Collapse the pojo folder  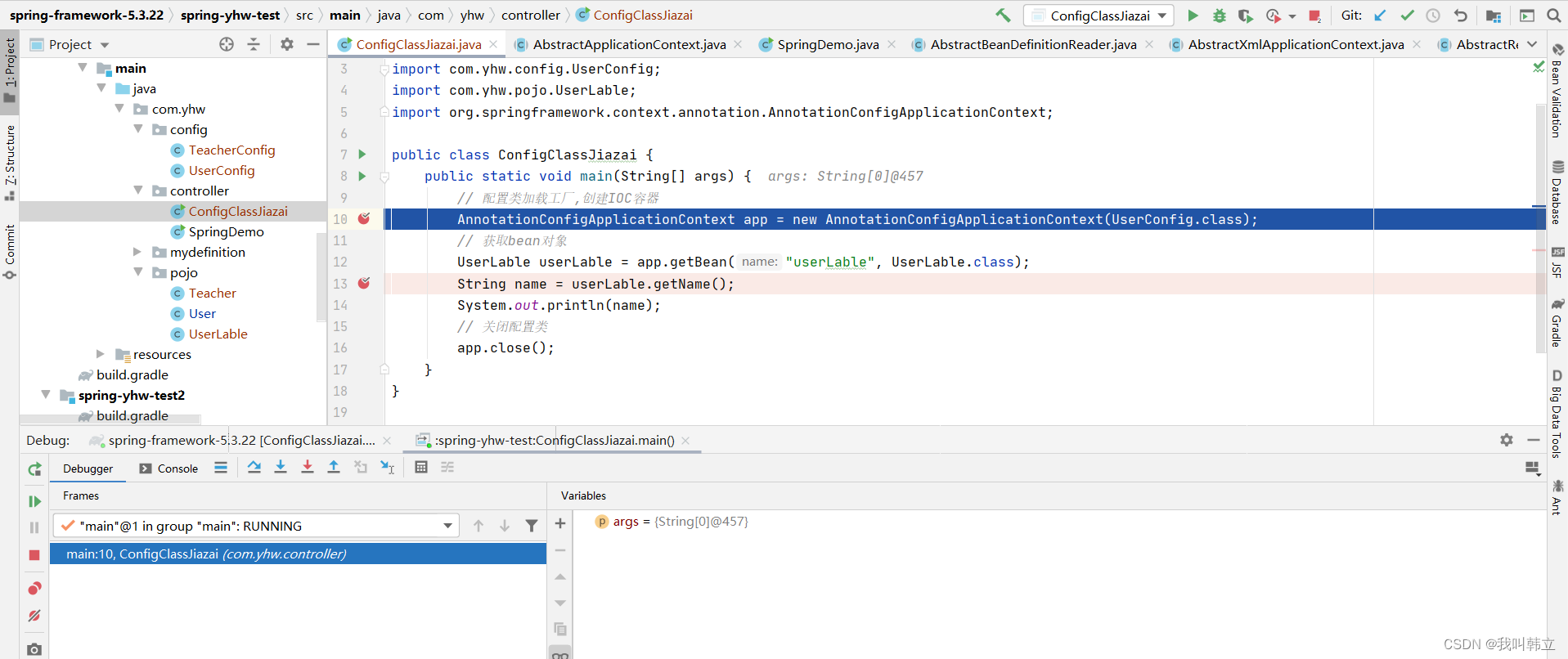[137, 272]
